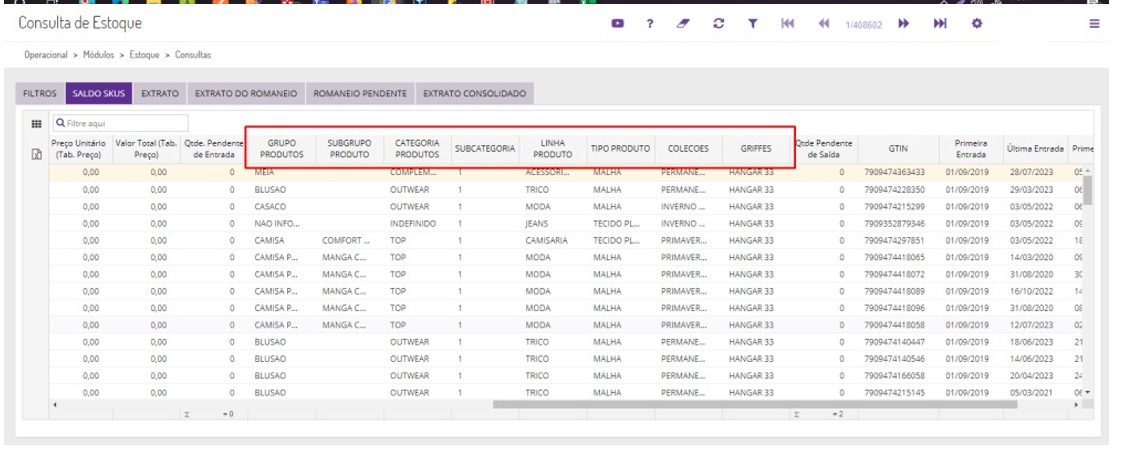Click the Consultas breadcrumb link

[x=193, y=55]
